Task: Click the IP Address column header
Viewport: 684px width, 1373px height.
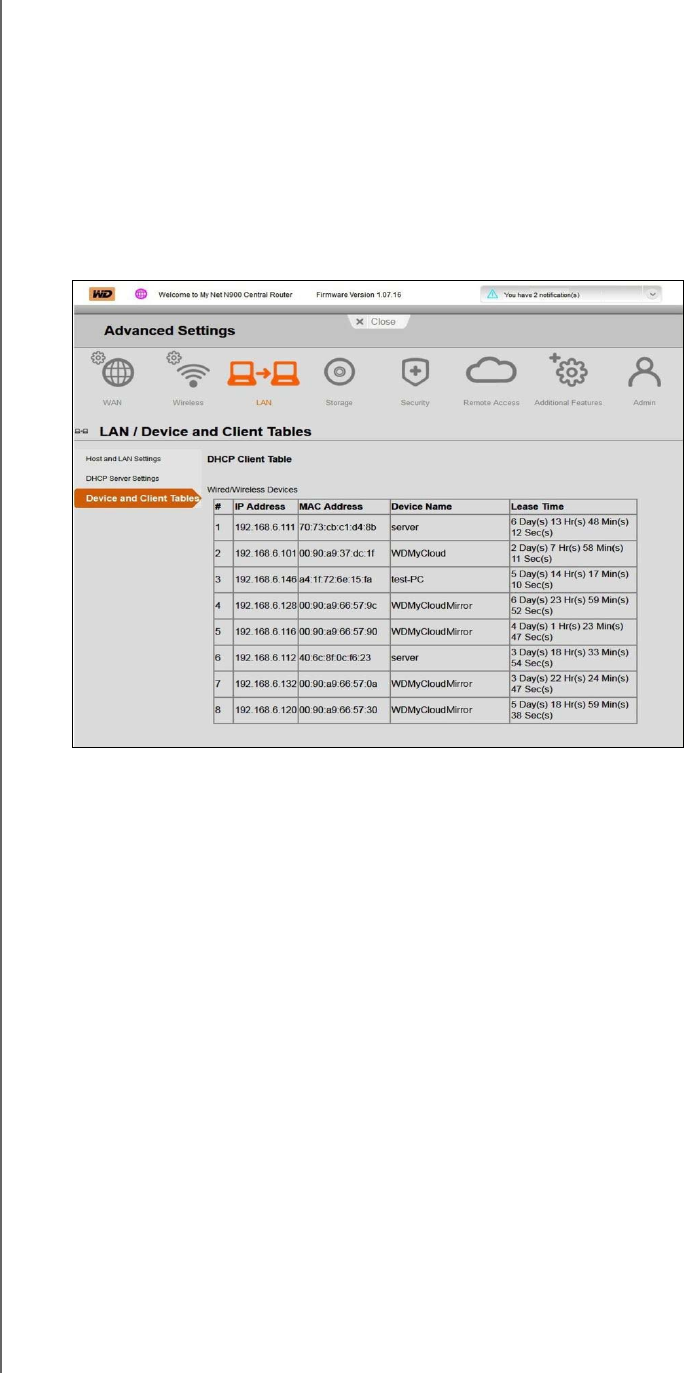Action: coord(265,507)
